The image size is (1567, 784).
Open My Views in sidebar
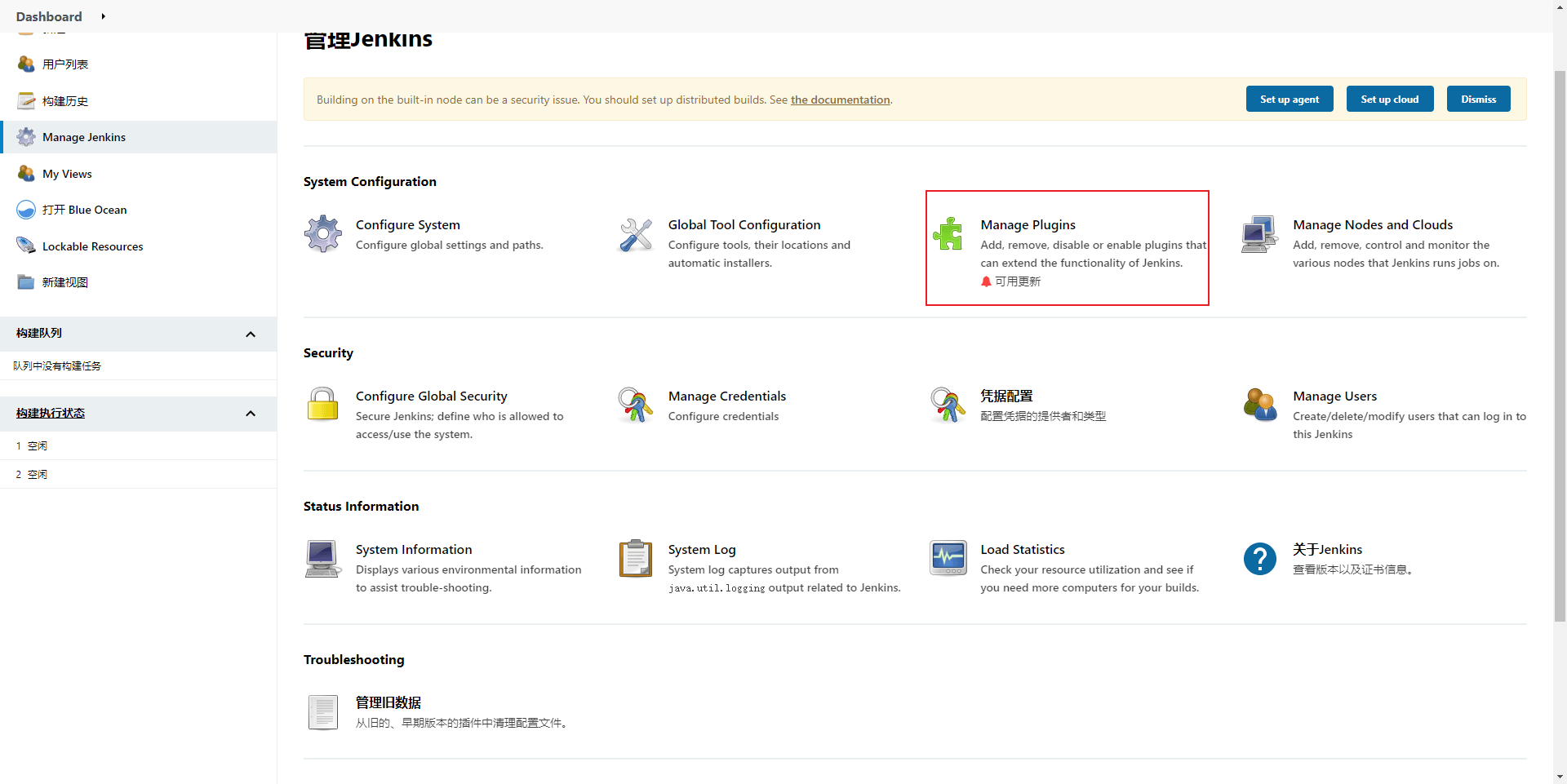pos(67,174)
